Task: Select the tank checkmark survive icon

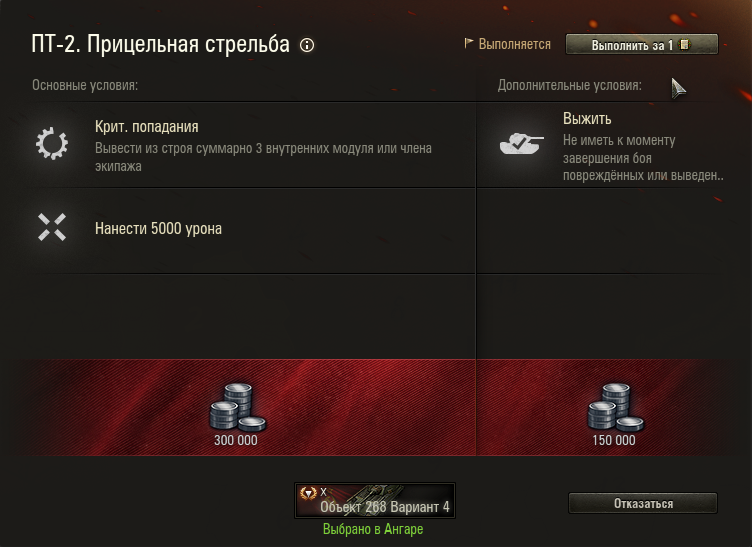Action: click(x=522, y=143)
